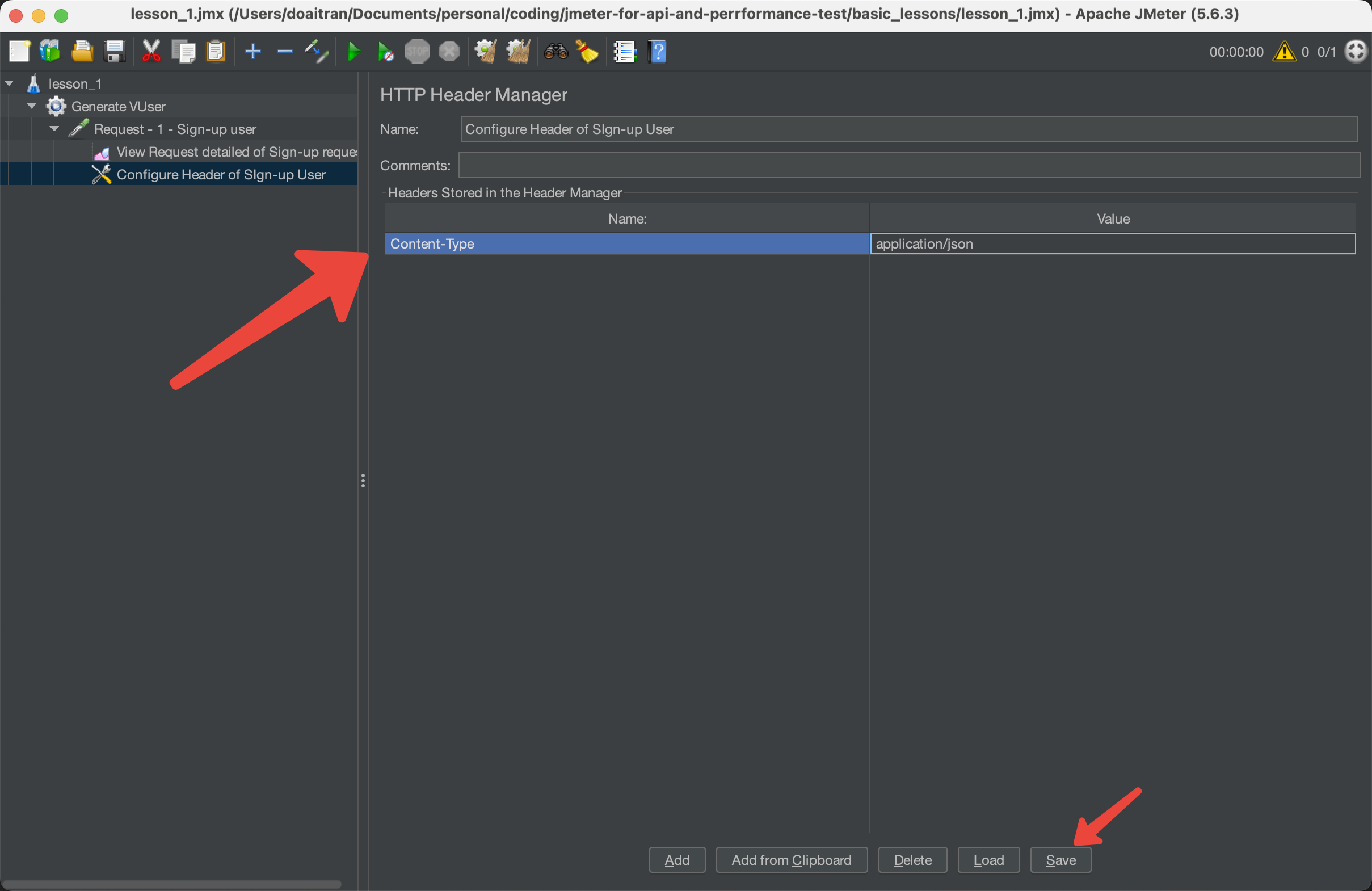
Task: Click the split pane divider handle
Action: (363, 480)
